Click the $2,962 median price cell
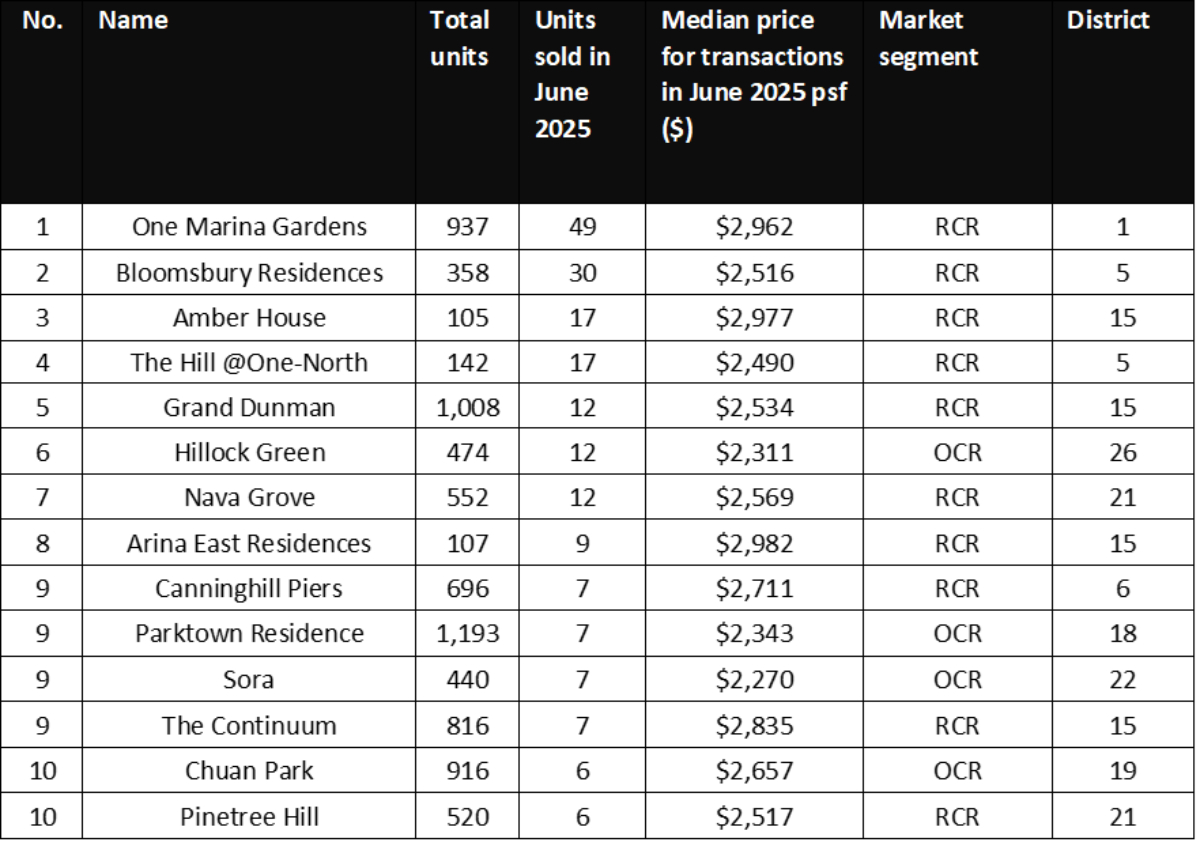 pos(754,227)
